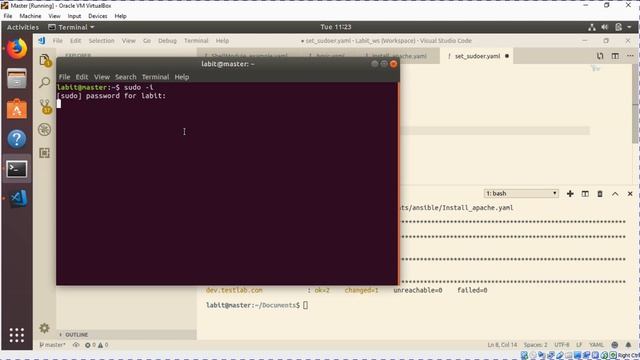Image resolution: width=640 pixels, height=360 pixels.
Task: Open errors and warnings count in status bar
Action: coord(96,345)
